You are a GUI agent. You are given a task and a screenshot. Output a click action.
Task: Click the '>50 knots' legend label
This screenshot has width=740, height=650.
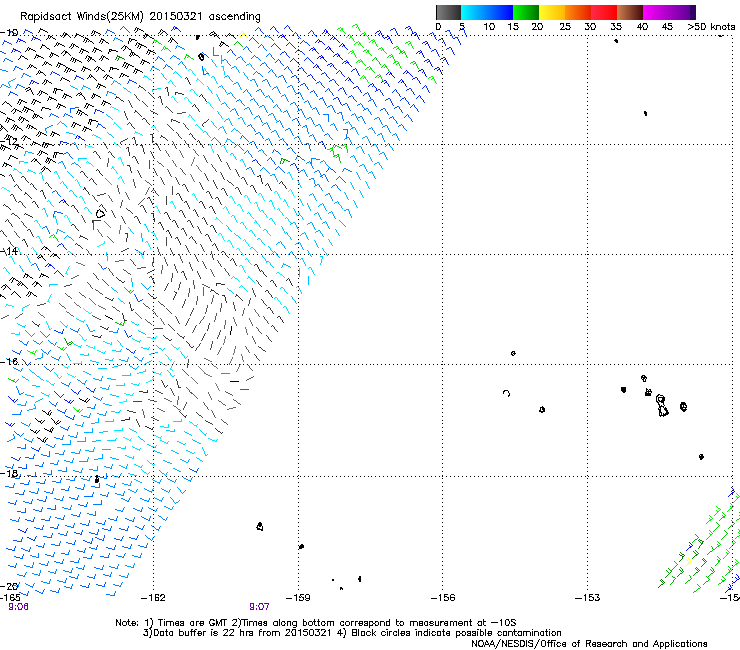(711, 27)
